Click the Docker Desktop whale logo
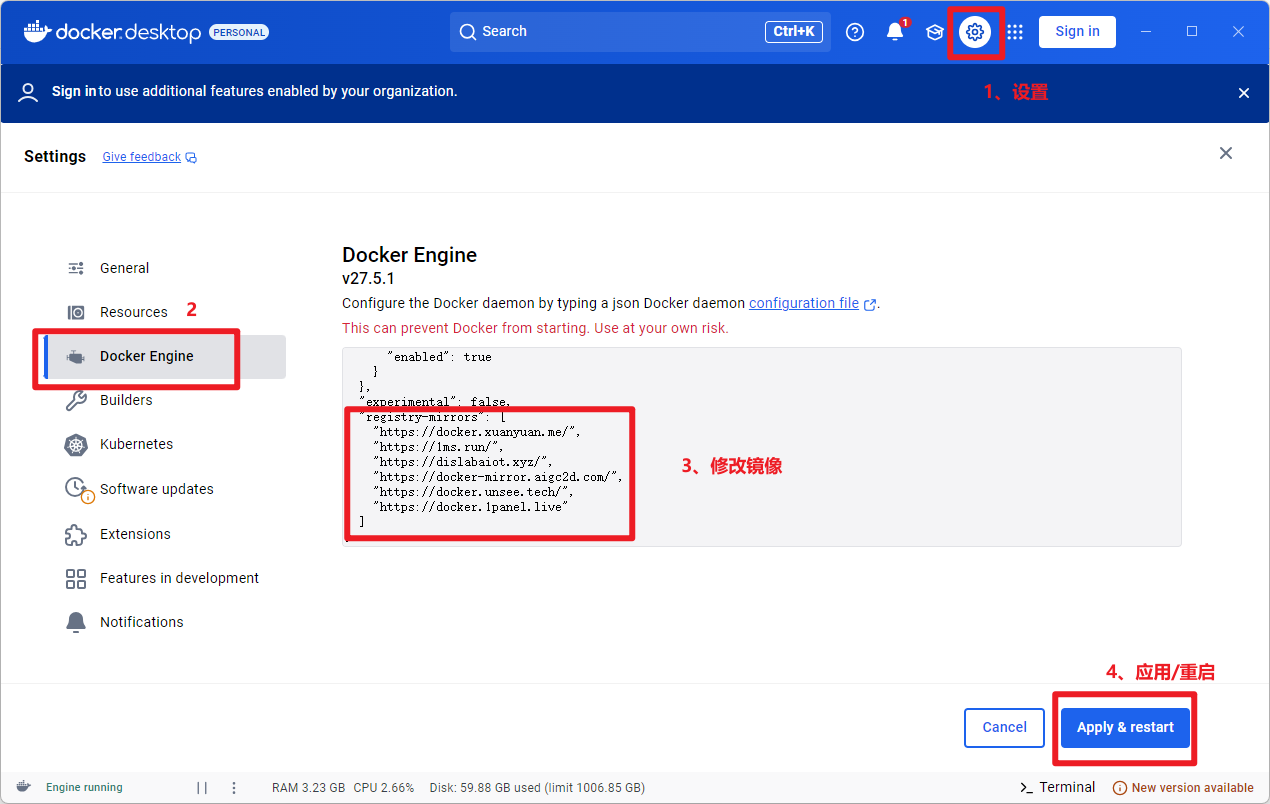Image resolution: width=1270 pixels, height=804 pixels. (37, 31)
